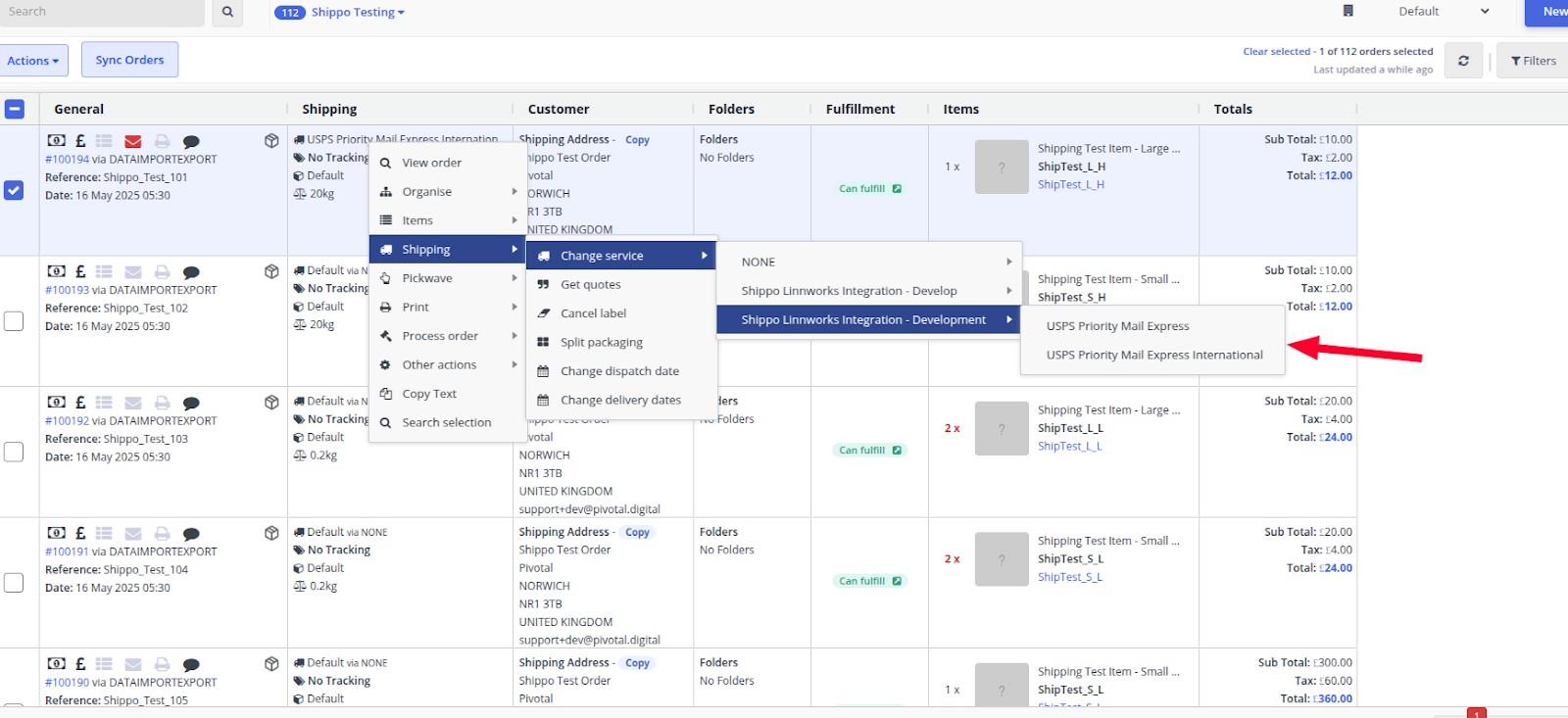Screen dimensions: 1568x718
Task: Click the package box icon on order #100192
Action: point(271,403)
